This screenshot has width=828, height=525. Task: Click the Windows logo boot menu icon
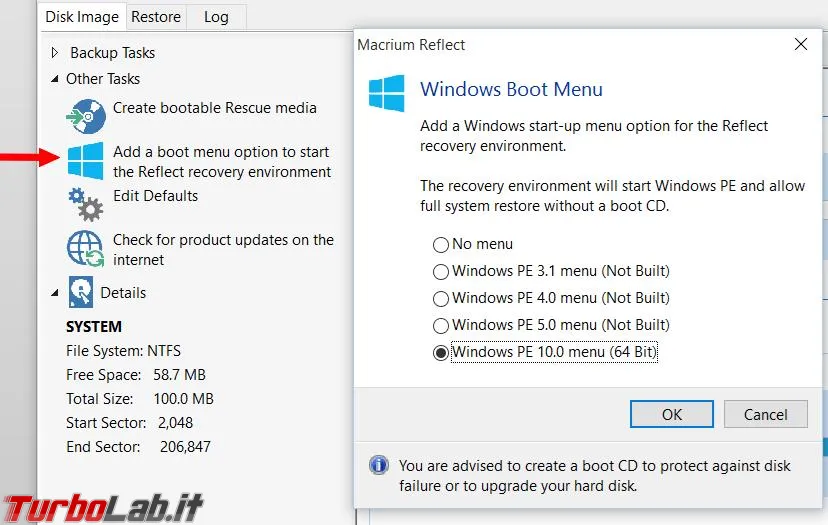(x=86, y=161)
